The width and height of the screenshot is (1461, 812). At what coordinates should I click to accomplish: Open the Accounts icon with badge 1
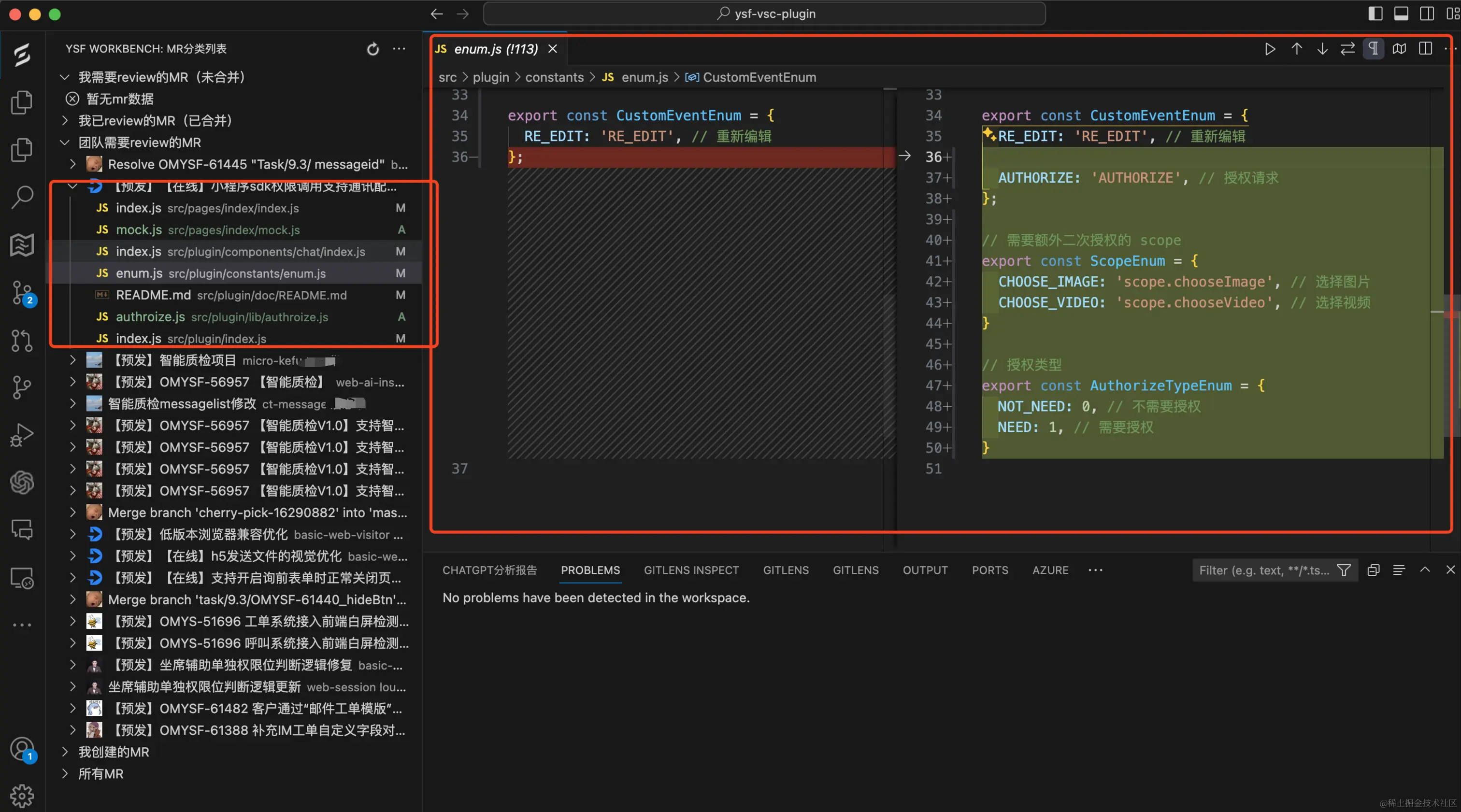click(23, 750)
